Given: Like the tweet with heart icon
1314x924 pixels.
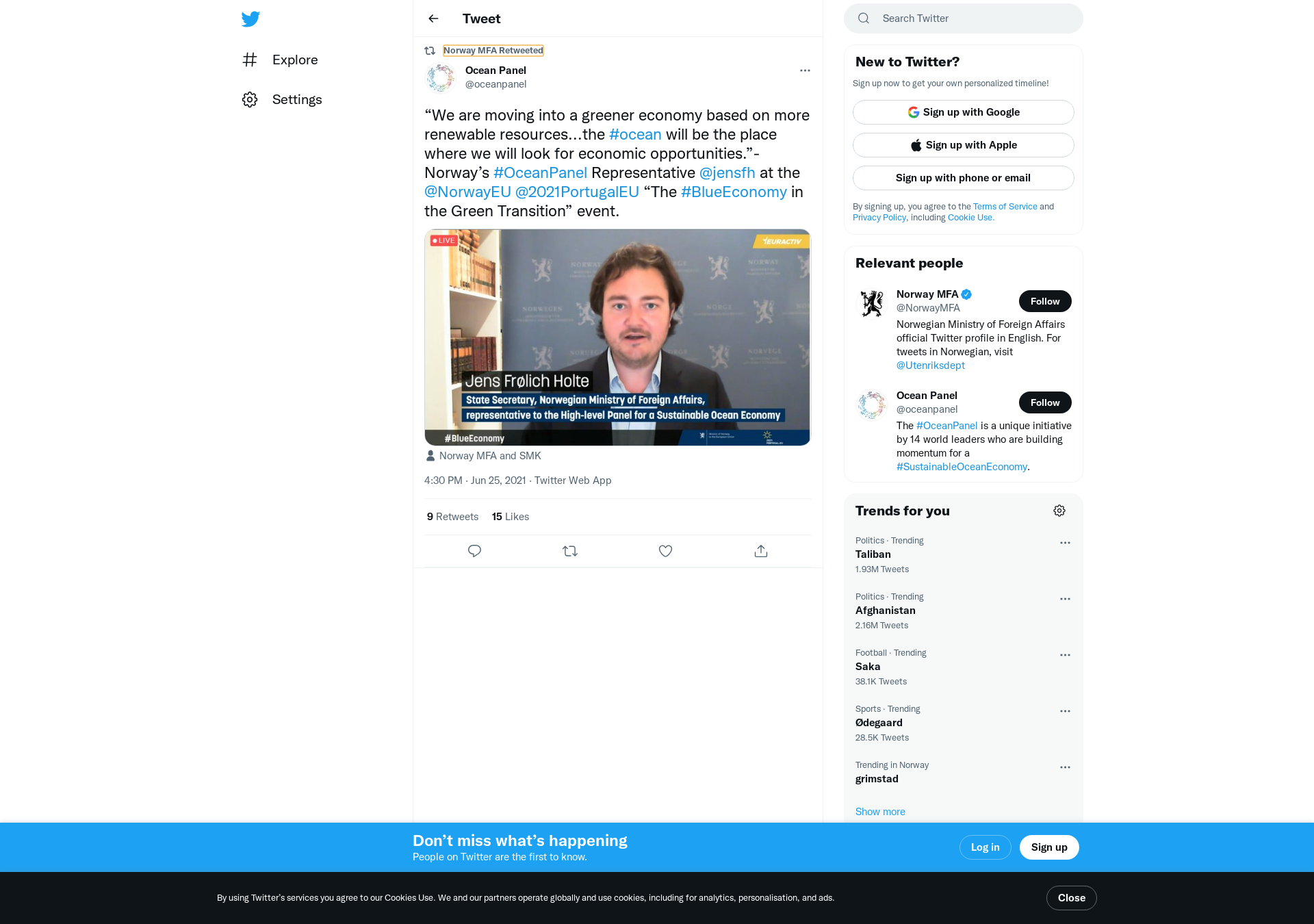Looking at the screenshot, I should pos(665,551).
